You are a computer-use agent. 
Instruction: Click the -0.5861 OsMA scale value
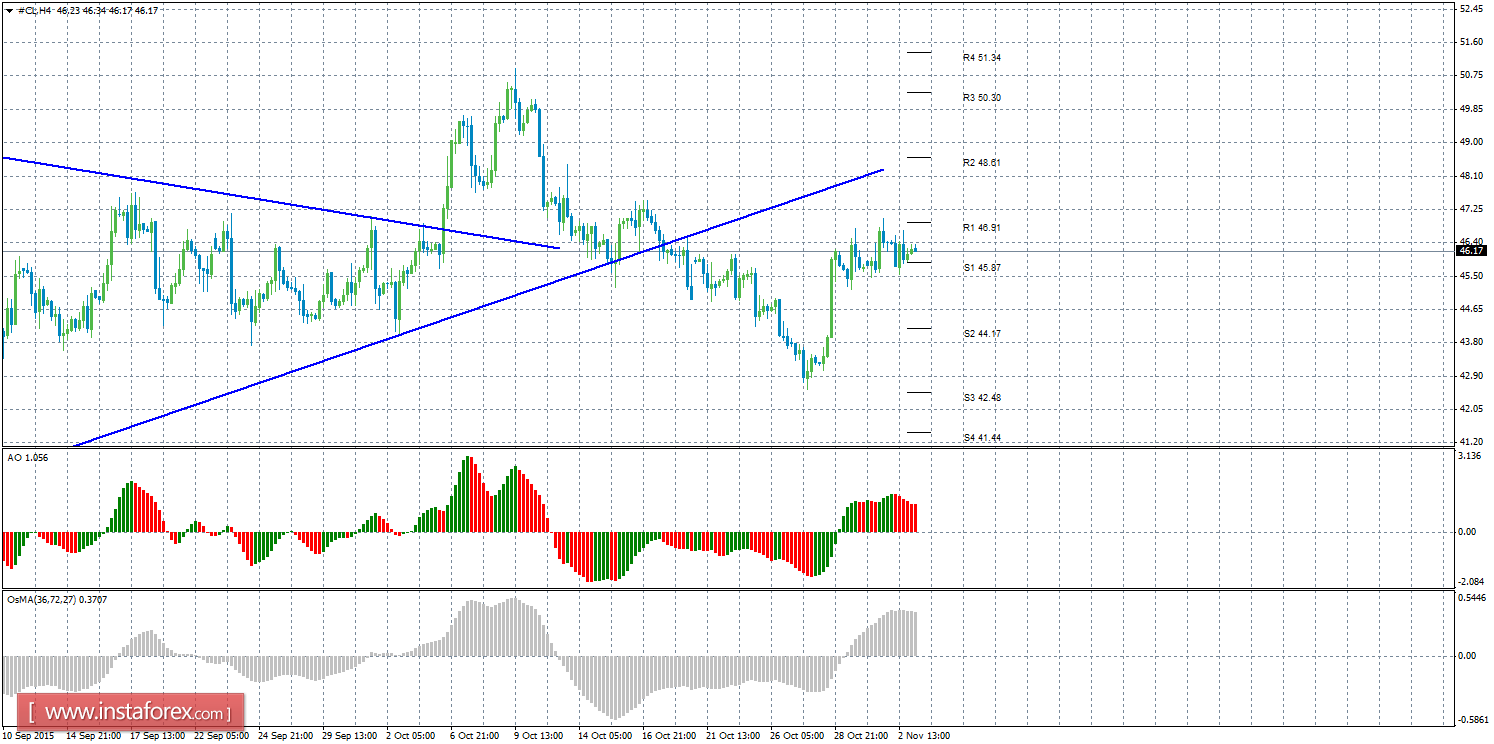[x=1472, y=720]
